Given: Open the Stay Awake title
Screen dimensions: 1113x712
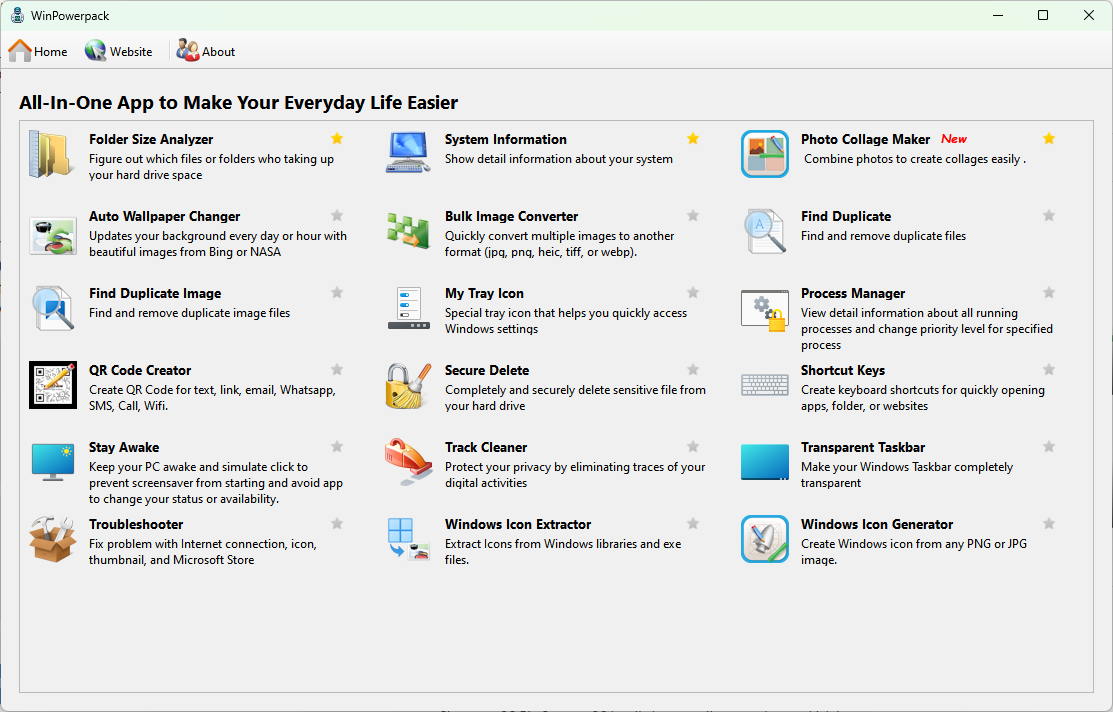Looking at the screenshot, I should tap(124, 447).
